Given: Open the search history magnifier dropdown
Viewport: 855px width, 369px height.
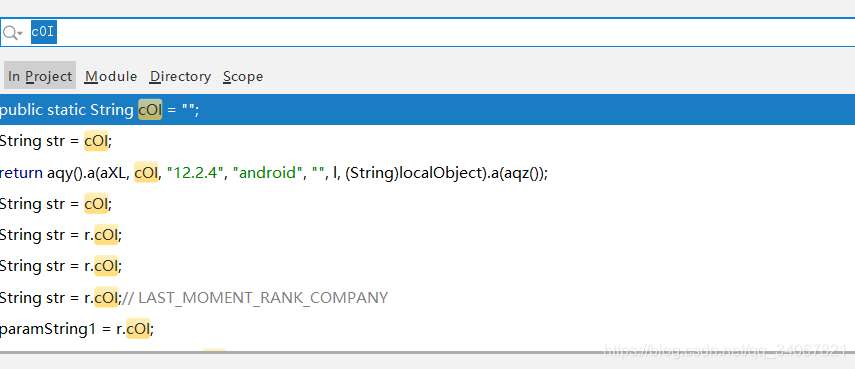Looking at the screenshot, I should coord(12,33).
